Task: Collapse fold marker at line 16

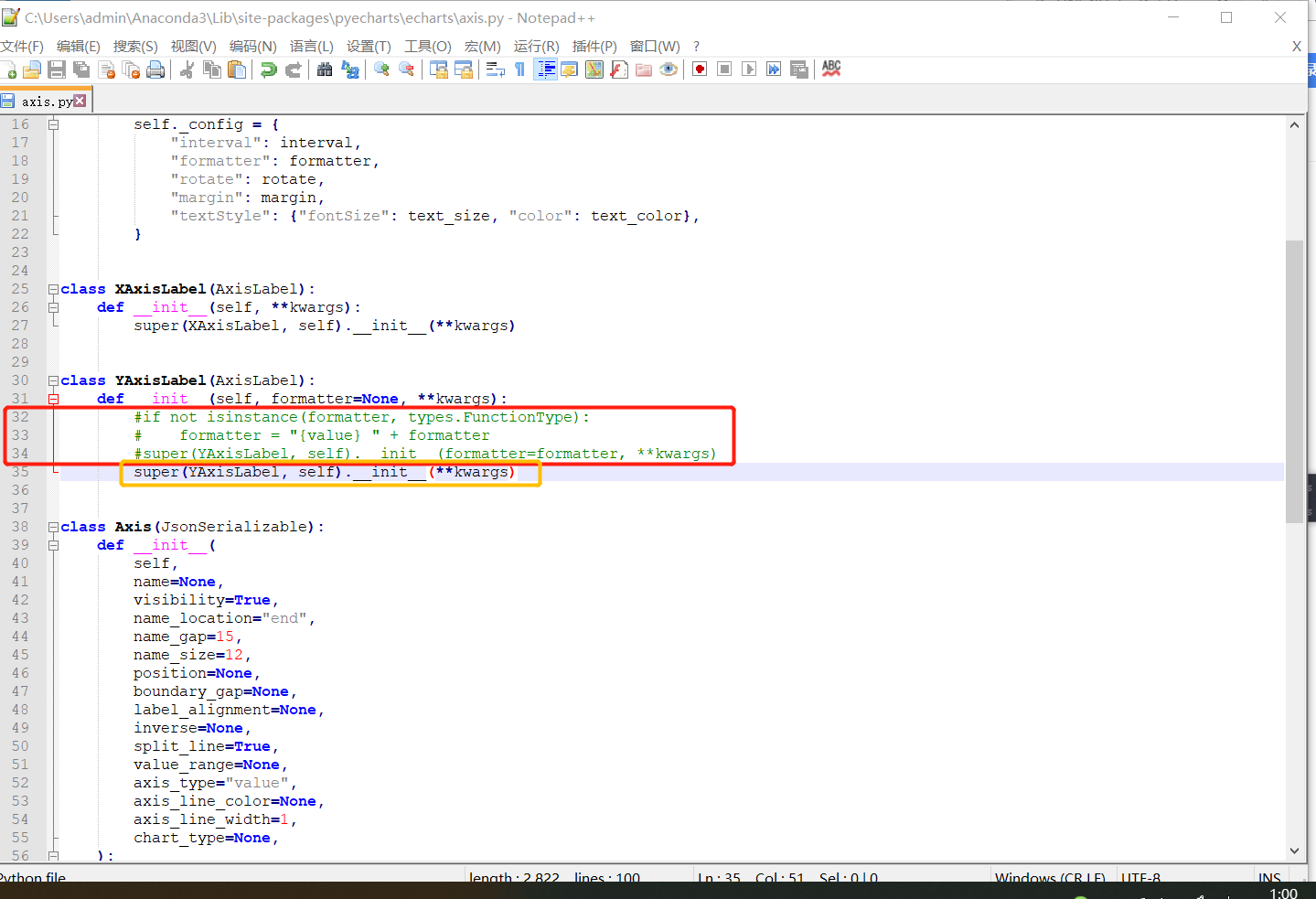Action: 53,124
